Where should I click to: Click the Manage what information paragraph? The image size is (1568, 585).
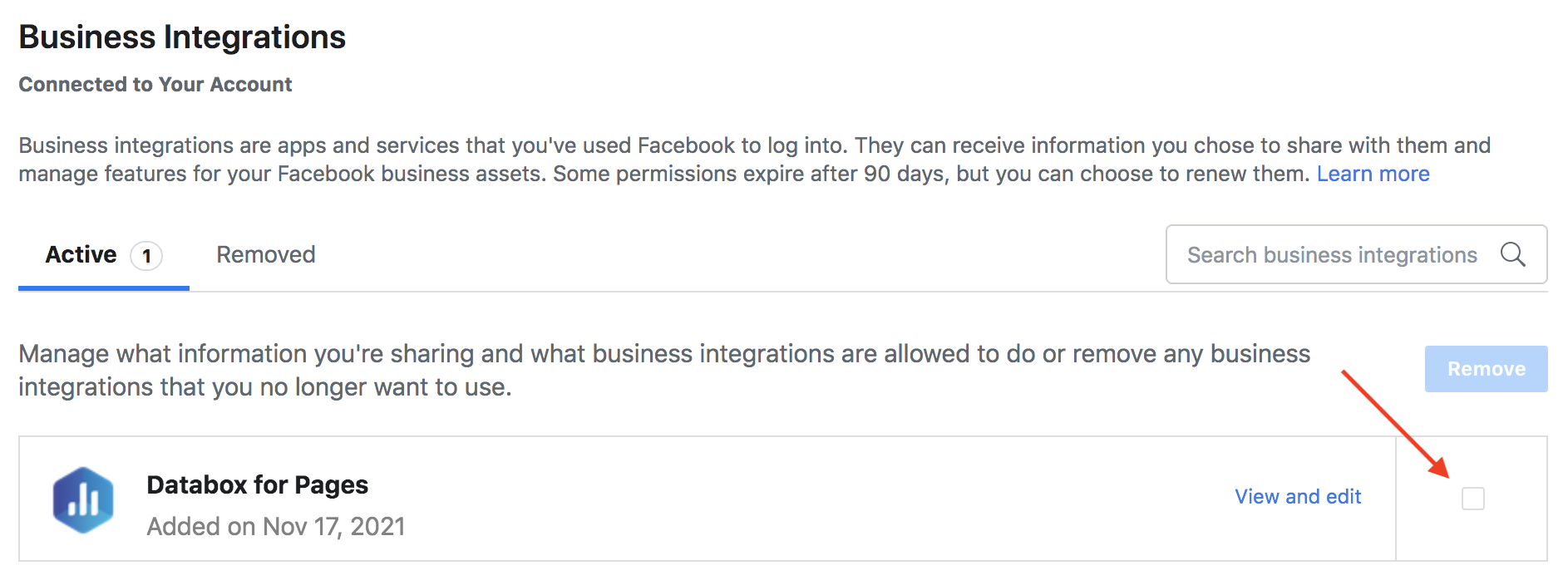pos(663,370)
